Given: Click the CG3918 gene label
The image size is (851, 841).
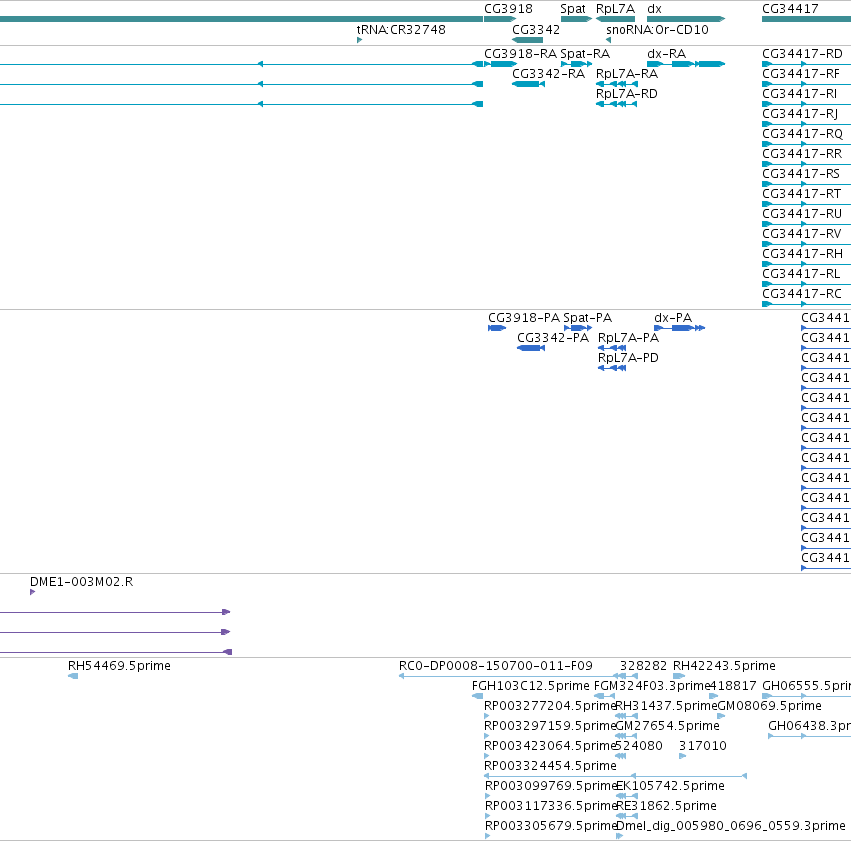Looking at the screenshot, I should coord(508,9).
